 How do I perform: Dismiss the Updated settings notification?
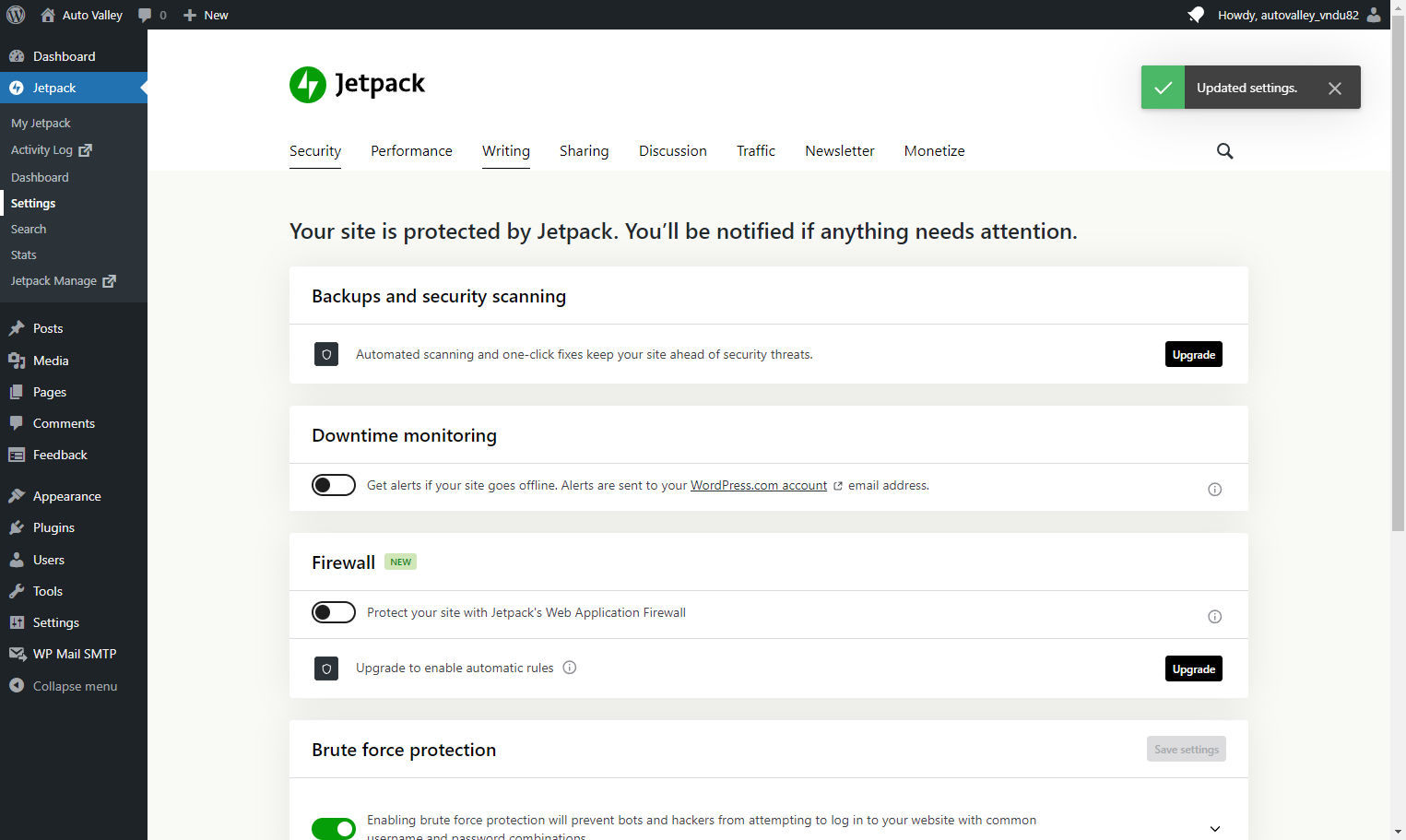click(1335, 89)
